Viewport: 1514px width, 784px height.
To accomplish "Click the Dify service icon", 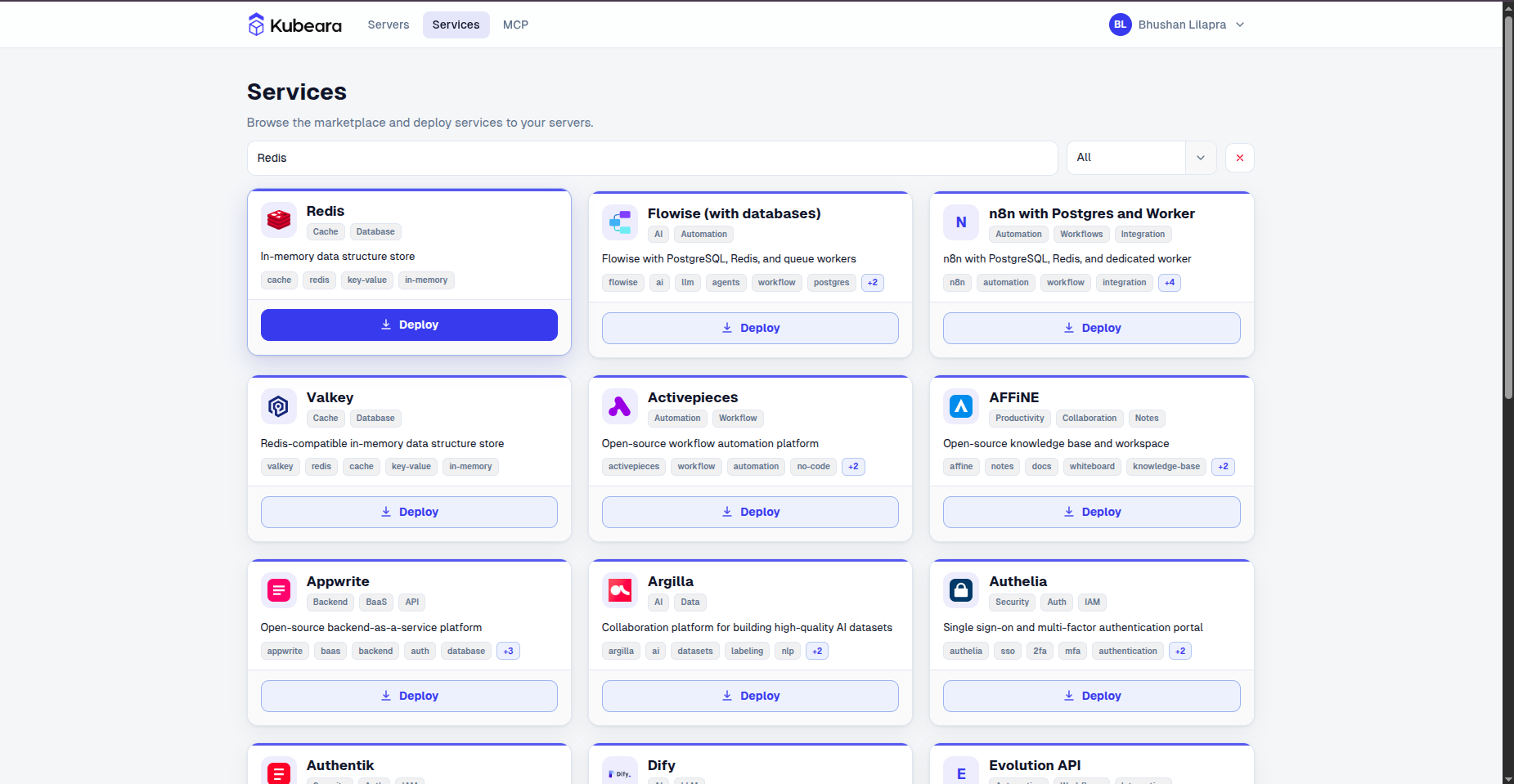I will coord(620,770).
